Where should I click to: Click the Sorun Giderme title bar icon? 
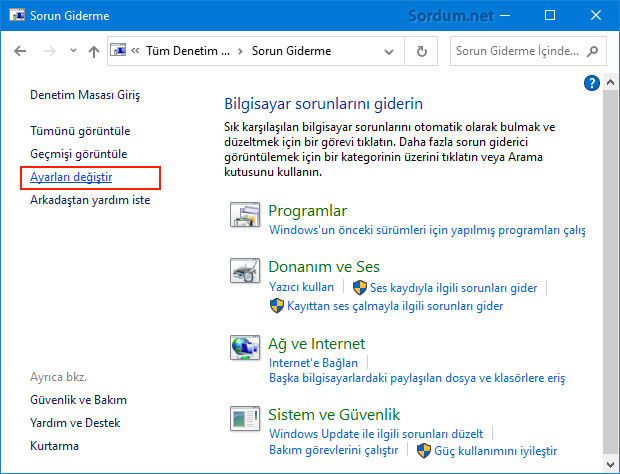[x=17, y=15]
